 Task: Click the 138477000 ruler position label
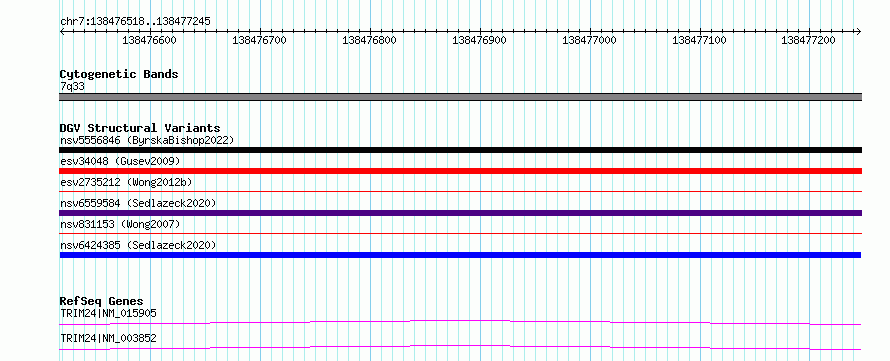tap(589, 40)
